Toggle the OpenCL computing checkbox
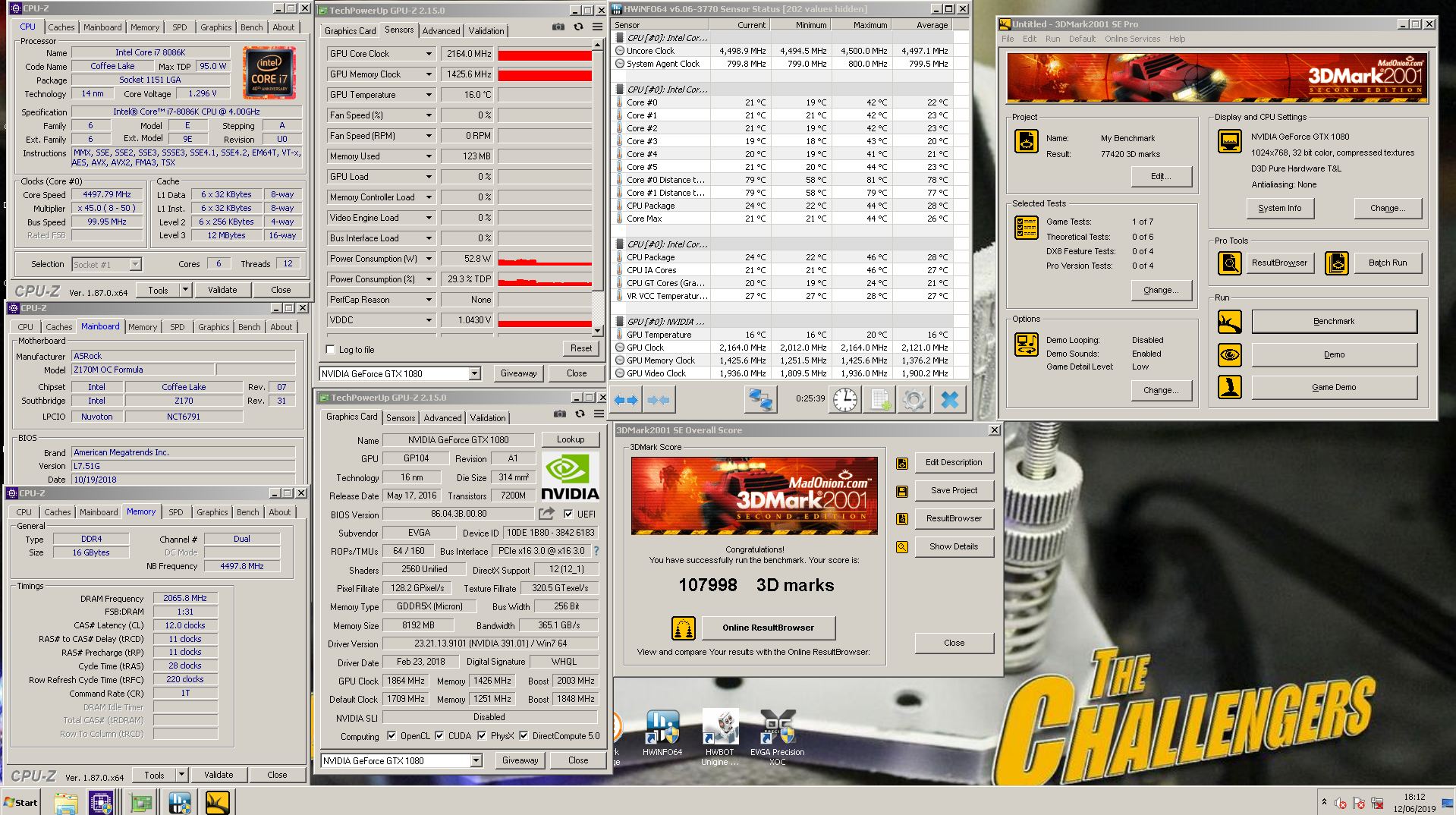 (x=392, y=735)
